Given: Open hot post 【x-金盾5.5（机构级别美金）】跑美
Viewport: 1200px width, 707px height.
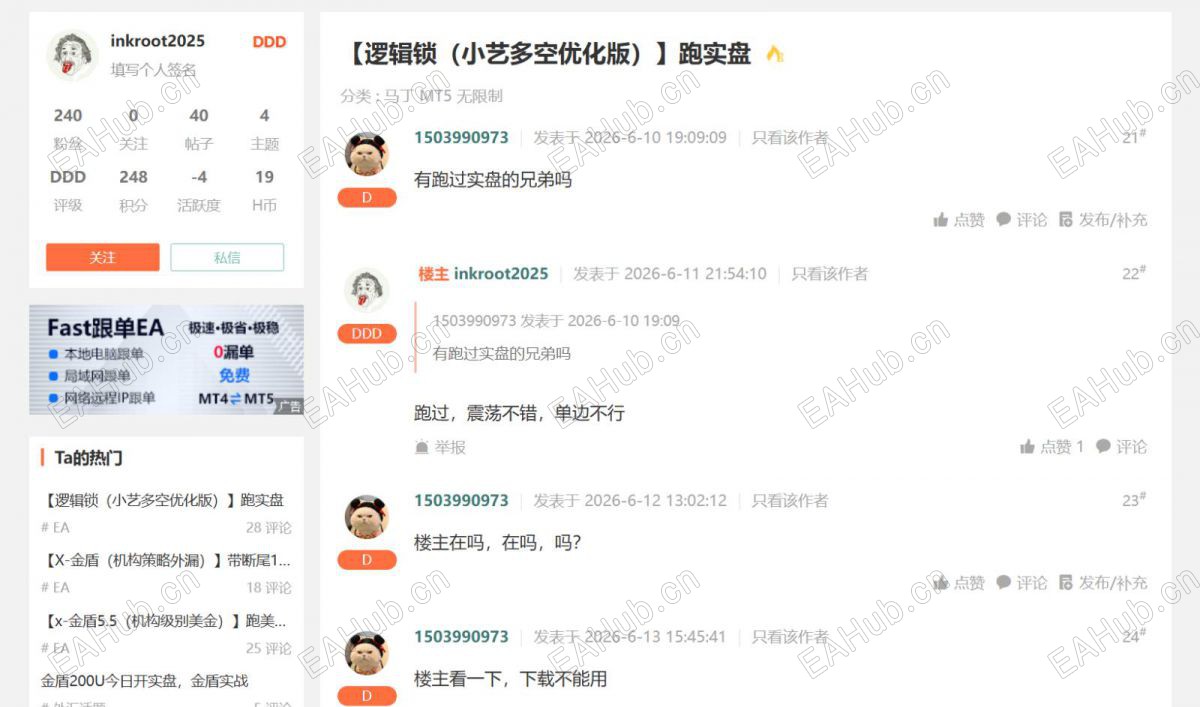Looking at the screenshot, I should click(x=164, y=621).
